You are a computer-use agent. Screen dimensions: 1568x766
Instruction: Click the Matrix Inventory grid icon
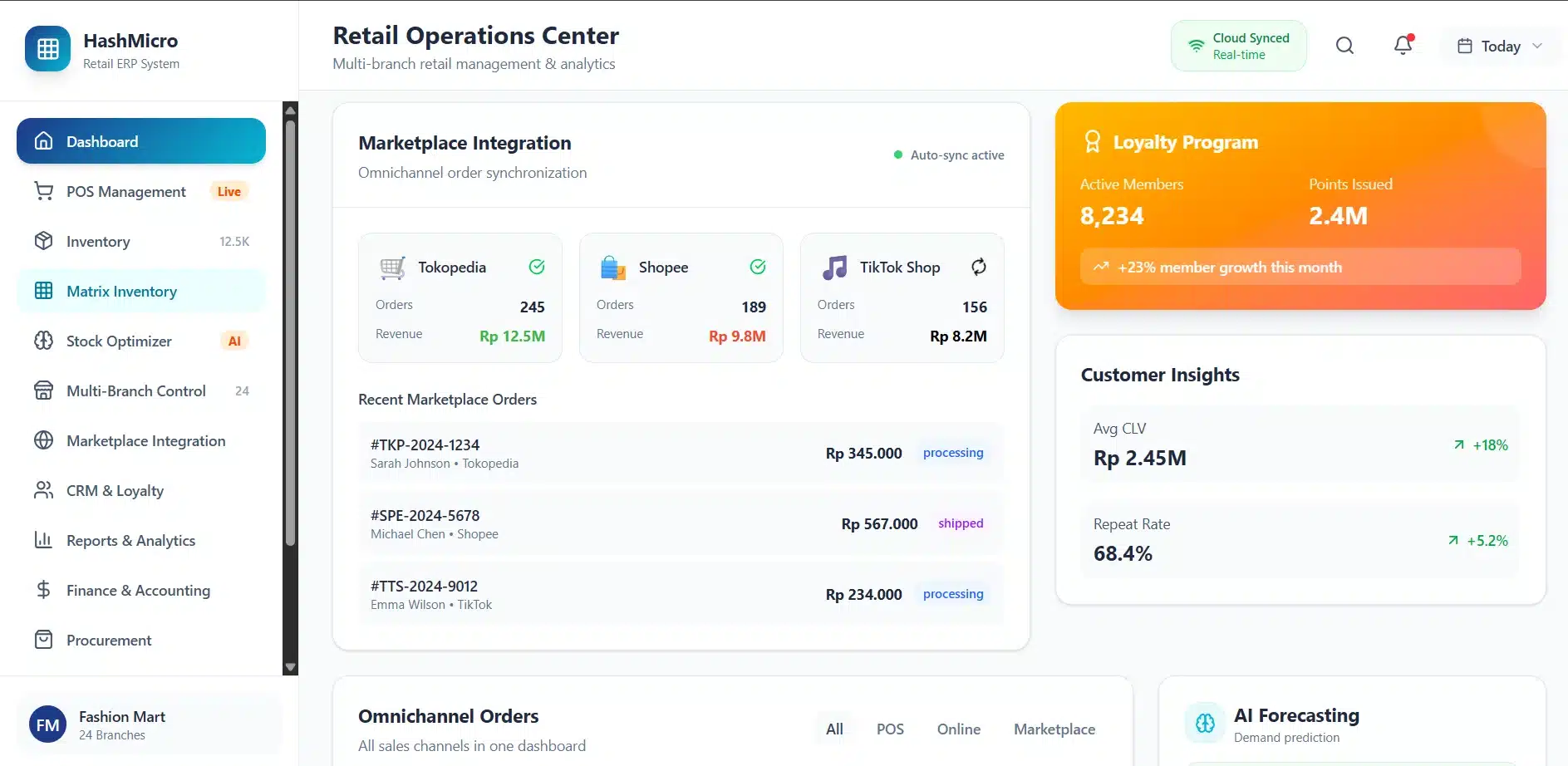pos(44,291)
